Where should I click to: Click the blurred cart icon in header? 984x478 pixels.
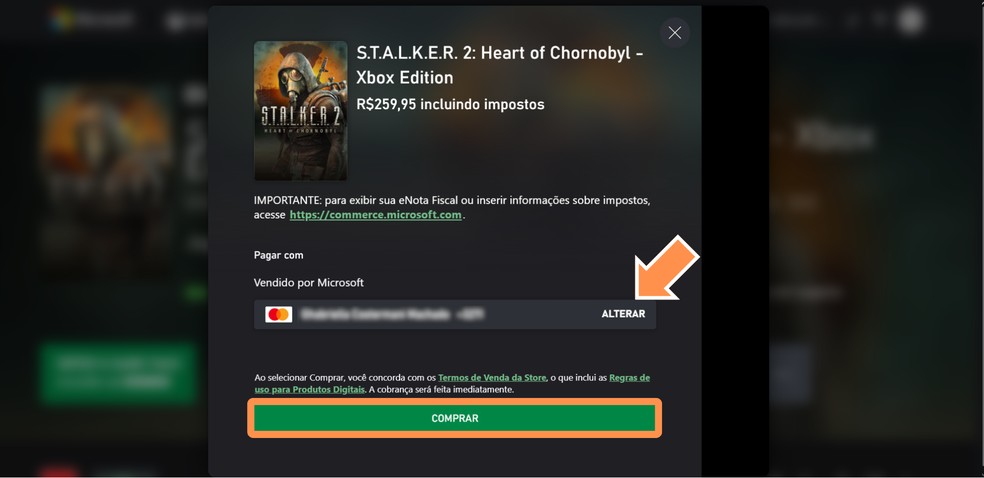[879, 20]
